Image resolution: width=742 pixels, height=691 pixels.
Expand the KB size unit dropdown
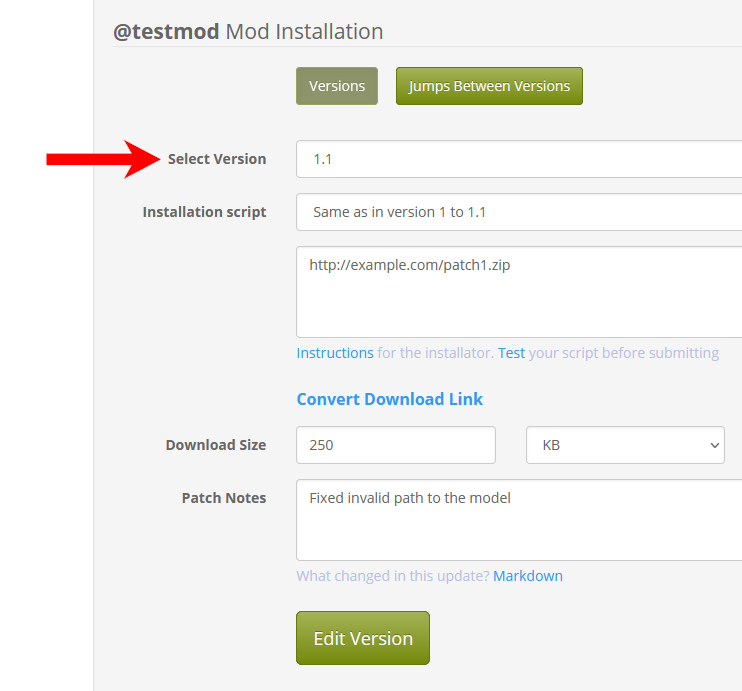[625, 445]
